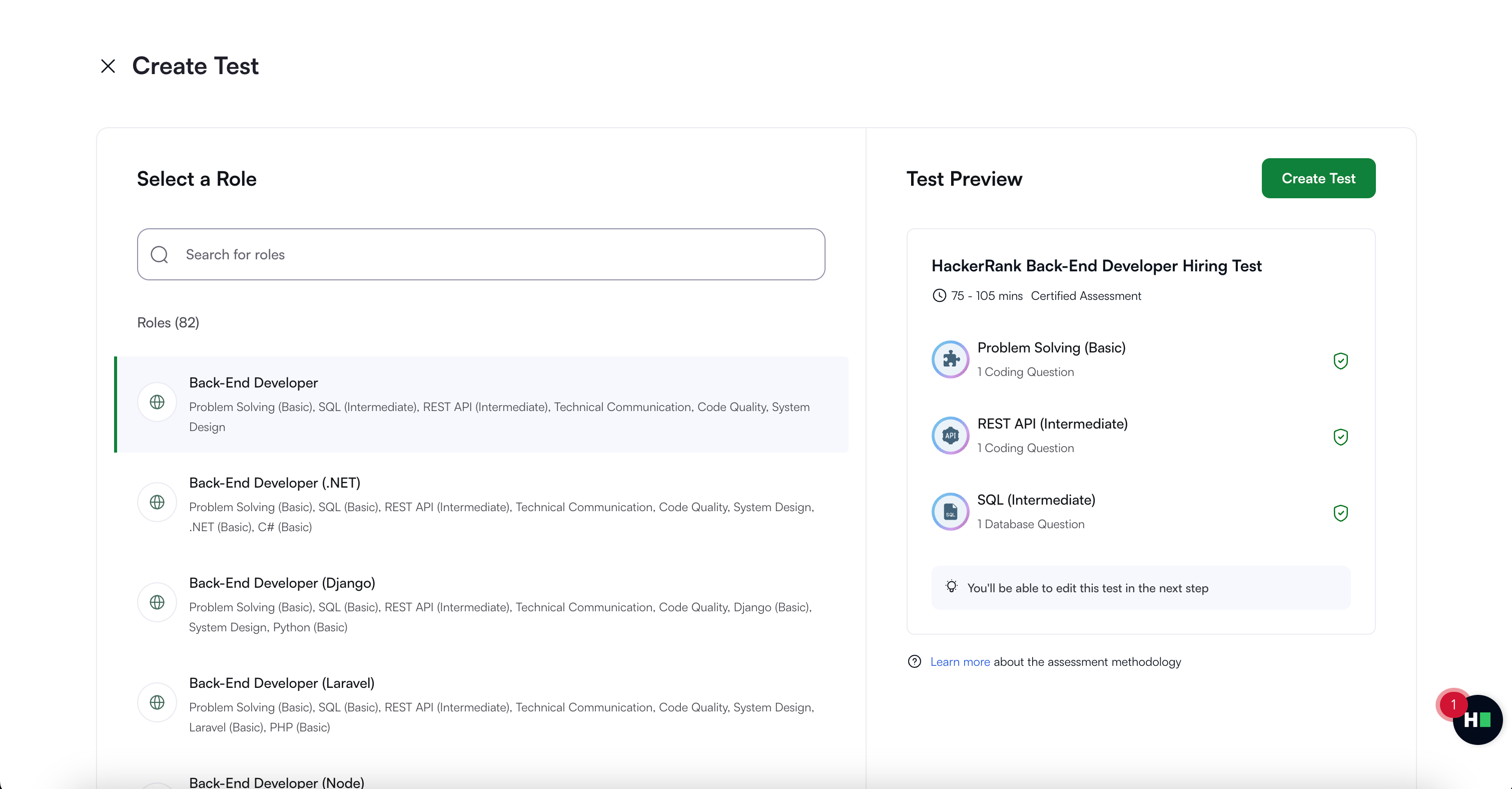The image size is (1512, 789).
Task: Click the Back-End Developer globe icon
Action: click(x=157, y=402)
